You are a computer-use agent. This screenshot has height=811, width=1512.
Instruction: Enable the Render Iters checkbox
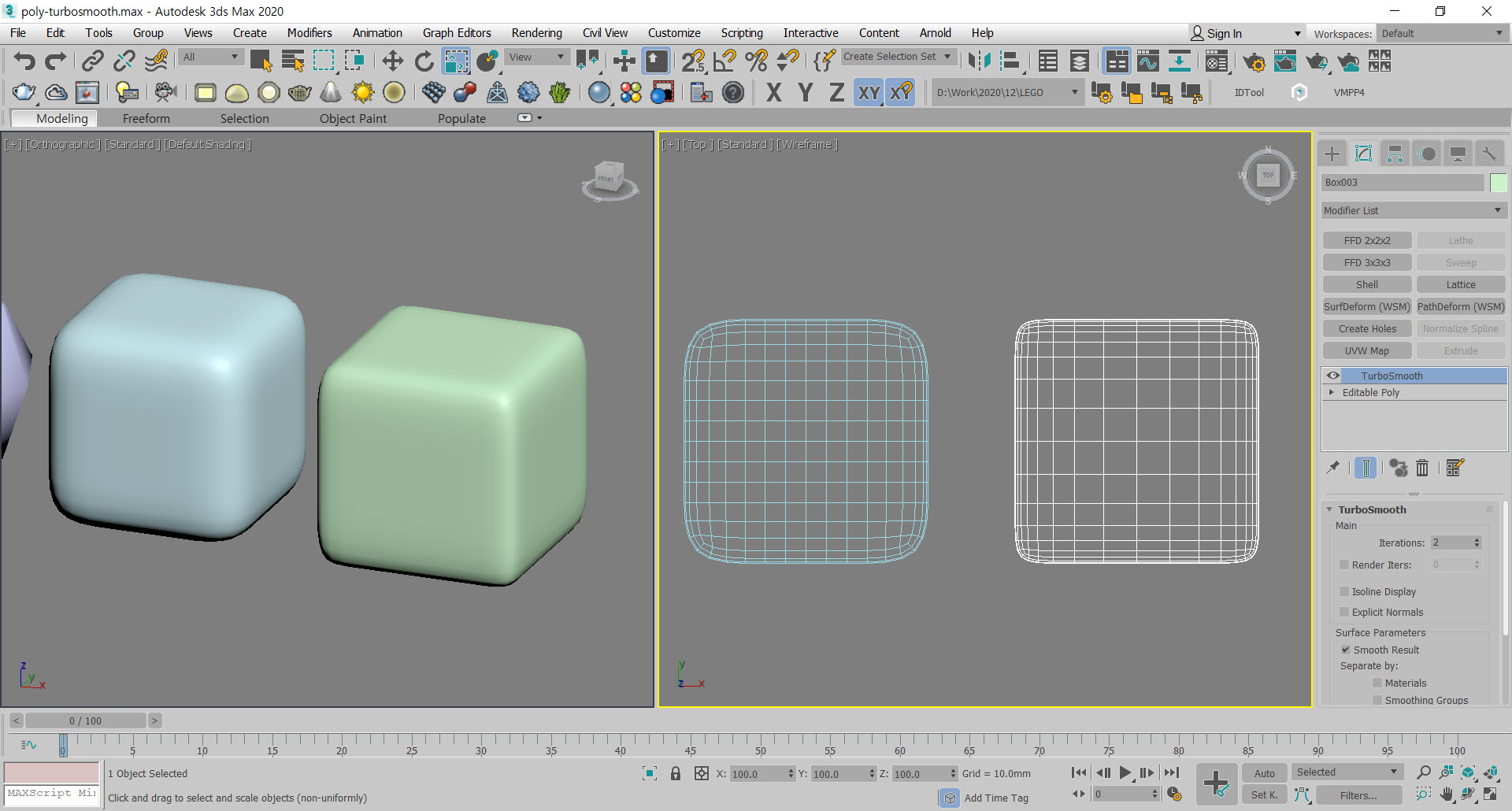(1344, 565)
